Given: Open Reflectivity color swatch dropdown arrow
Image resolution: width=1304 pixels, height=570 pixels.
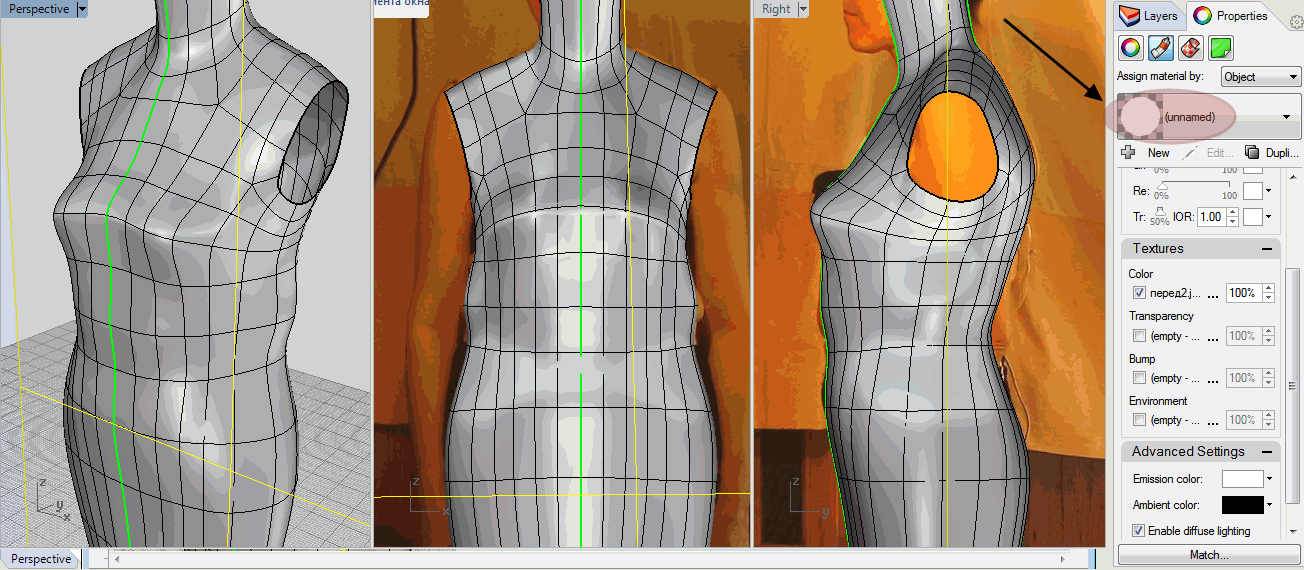Looking at the screenshot, I should tap(1269, 190).
